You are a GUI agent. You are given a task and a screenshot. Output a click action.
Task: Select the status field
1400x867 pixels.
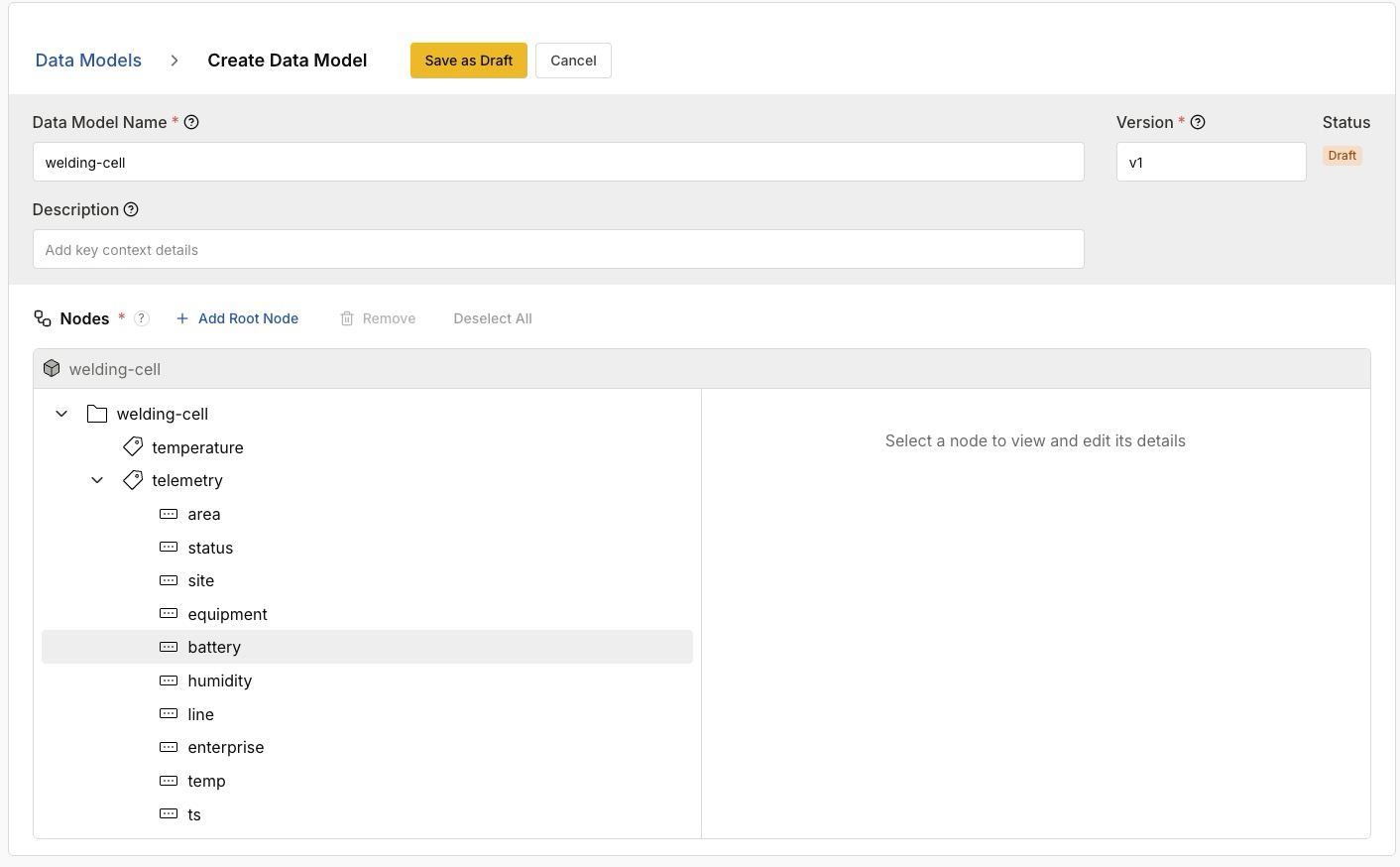click(x=210, y=548)
